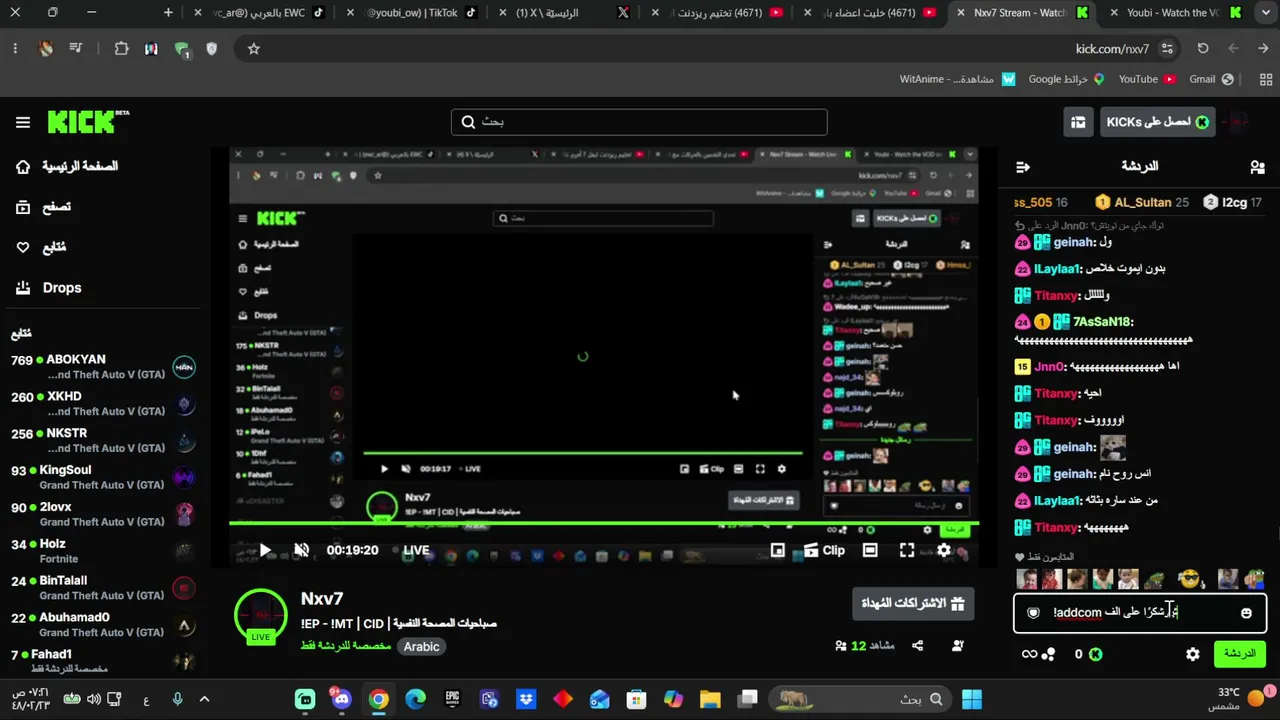Gift subscriptions to Nxv7
Viewport: 1280px width, 720px height.
pyautogui.click(x=914, y=603)
